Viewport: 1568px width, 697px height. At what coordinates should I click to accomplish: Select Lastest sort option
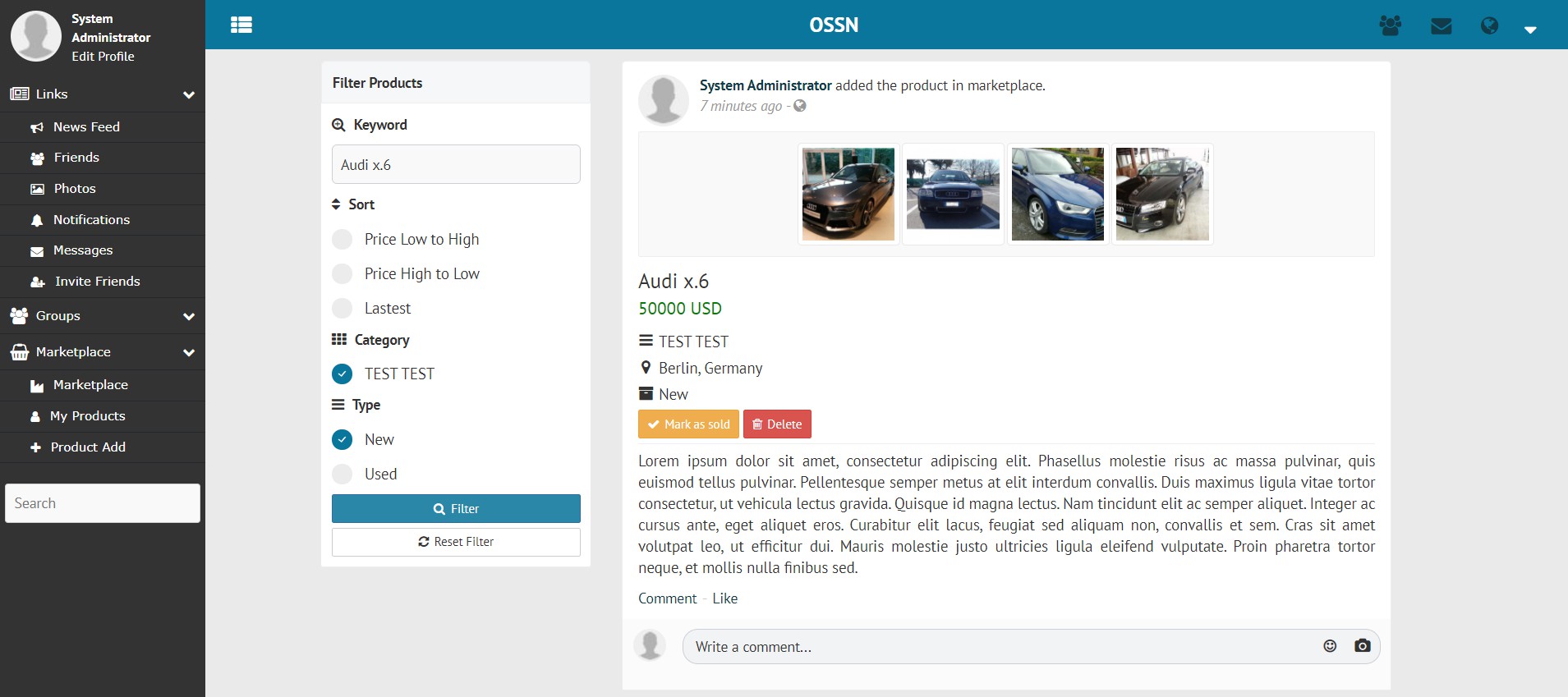[342, 308]
